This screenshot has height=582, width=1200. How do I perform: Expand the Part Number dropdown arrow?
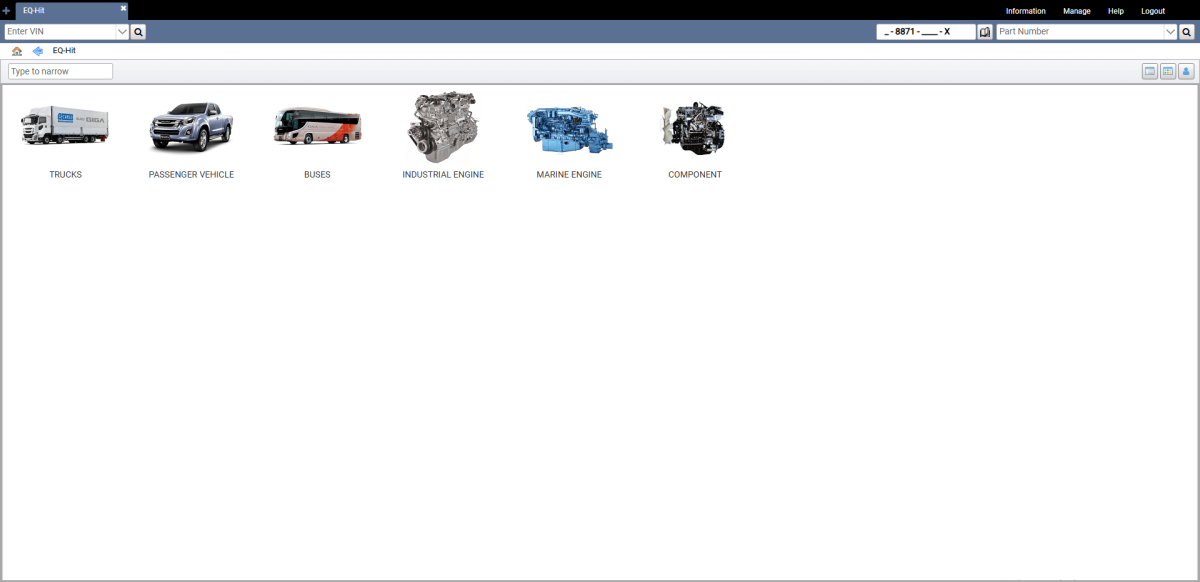(x=1171, y=32)
